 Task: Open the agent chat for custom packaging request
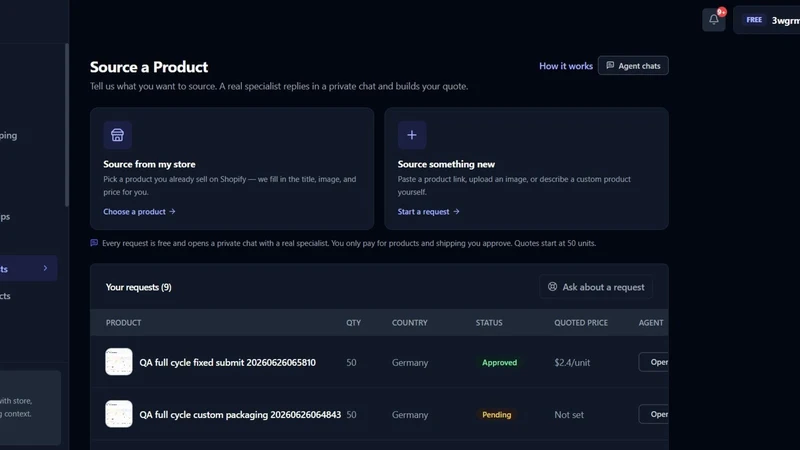pos(654,414)
